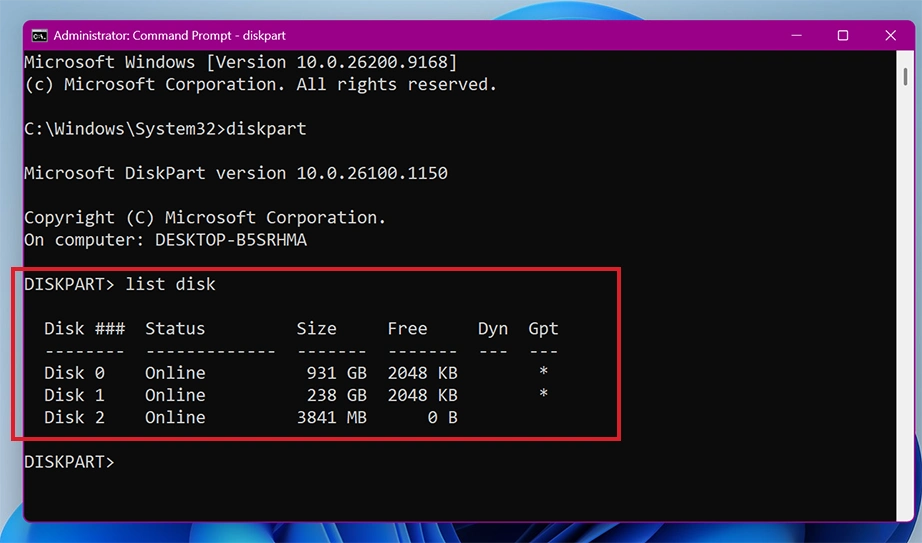This screenshot has width=922, height=543.
Task: Click the Command Prompt icon in title bar
Action: click(39, 36)
